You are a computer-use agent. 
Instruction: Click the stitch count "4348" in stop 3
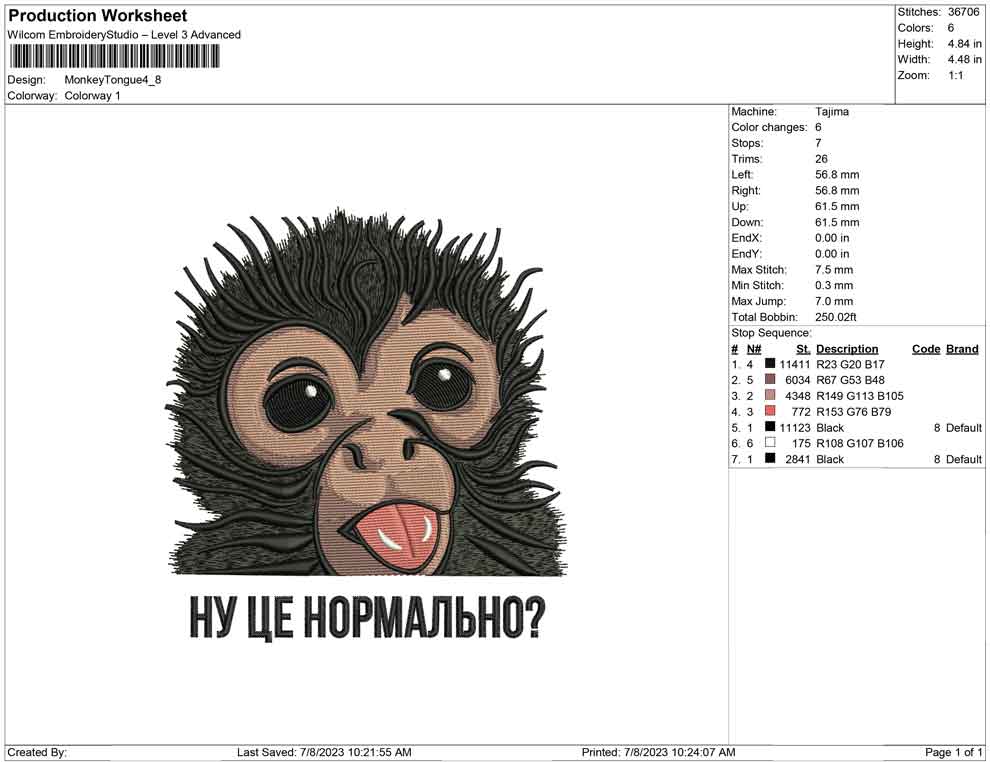pyautogui.click(x=797, y=396)
